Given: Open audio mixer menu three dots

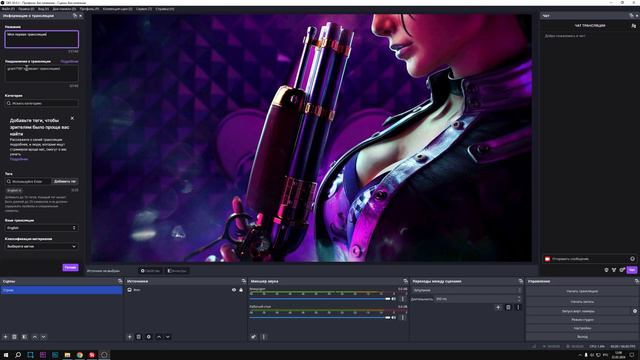Looking at the screenshot, I should pos(263,337).
